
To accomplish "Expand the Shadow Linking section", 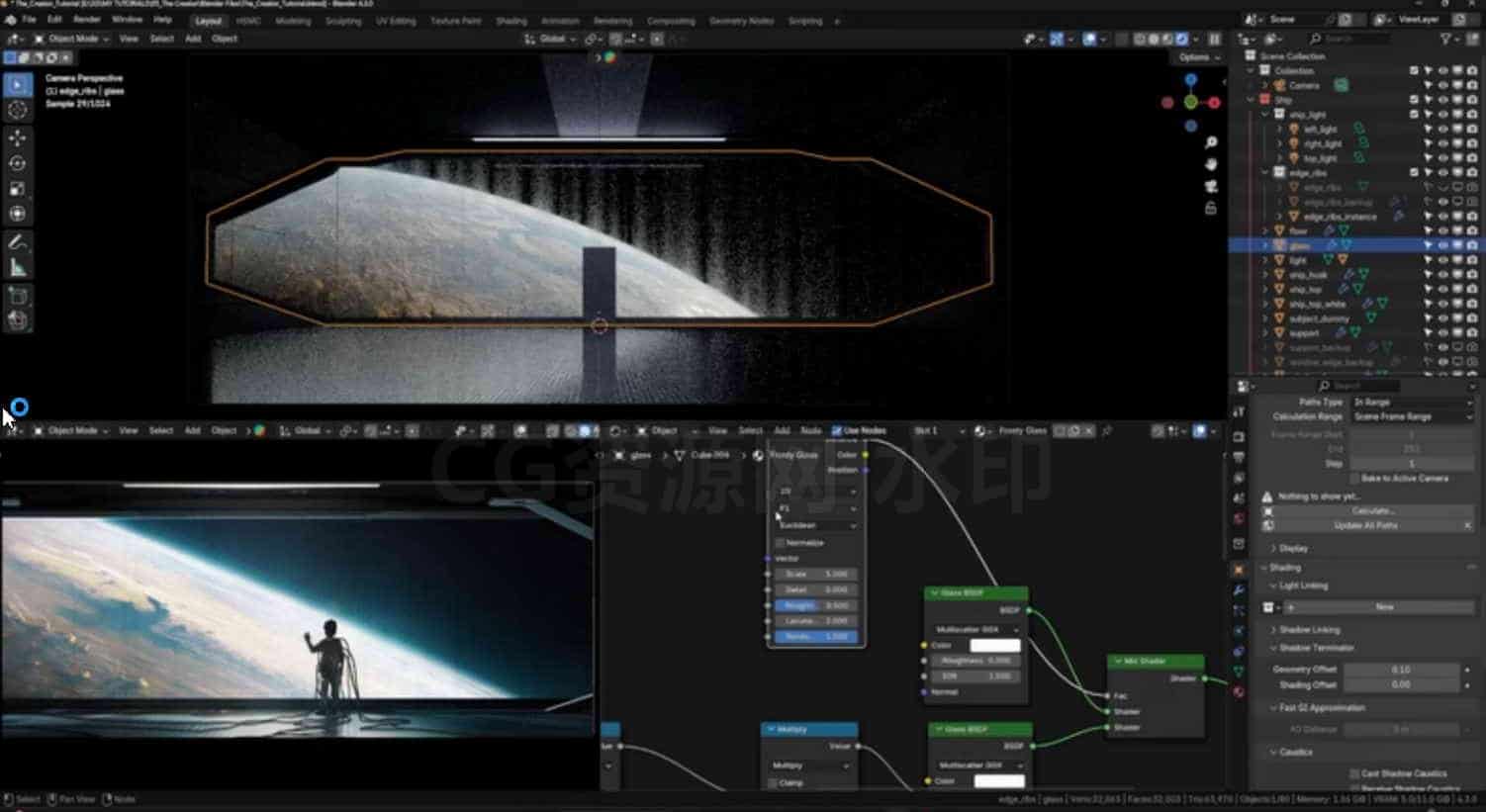I will tap(1308, 630).
